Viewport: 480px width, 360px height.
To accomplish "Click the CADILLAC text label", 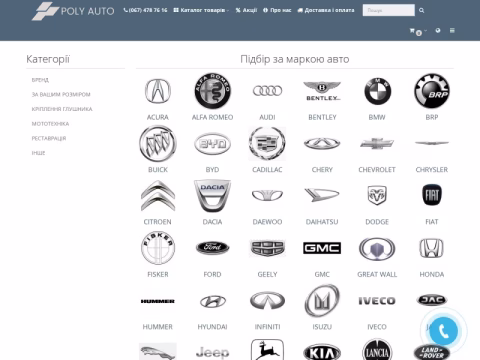I will tap(267, 170).
